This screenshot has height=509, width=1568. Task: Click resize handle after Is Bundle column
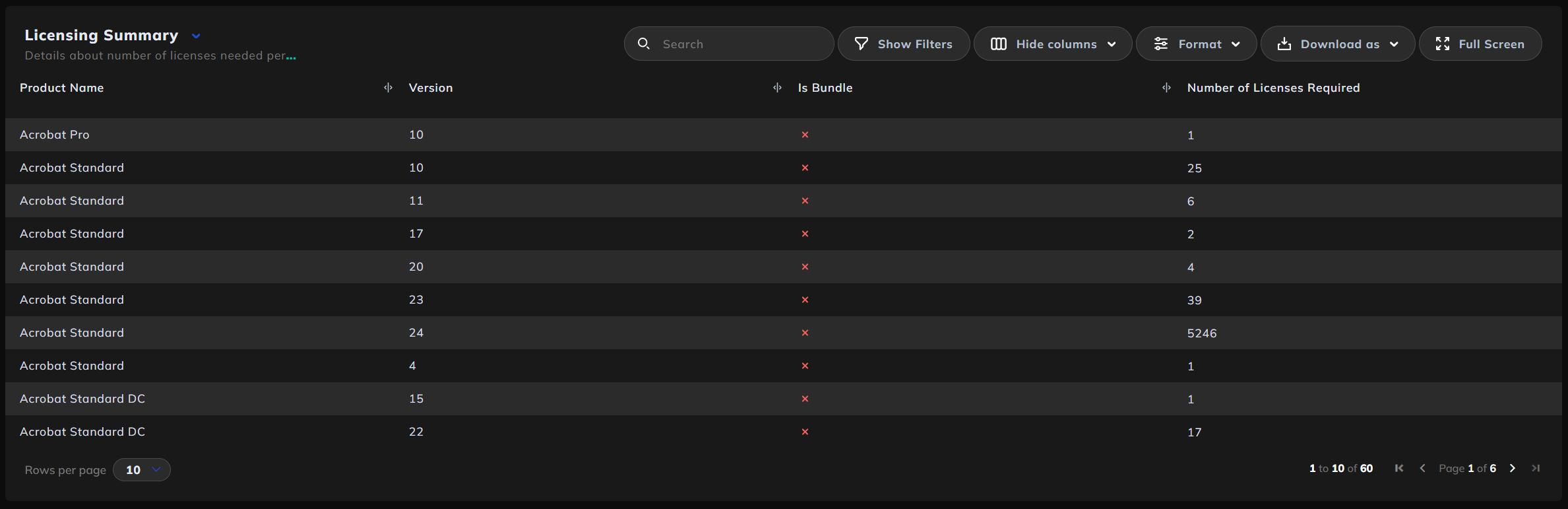tap(1166, 88)
